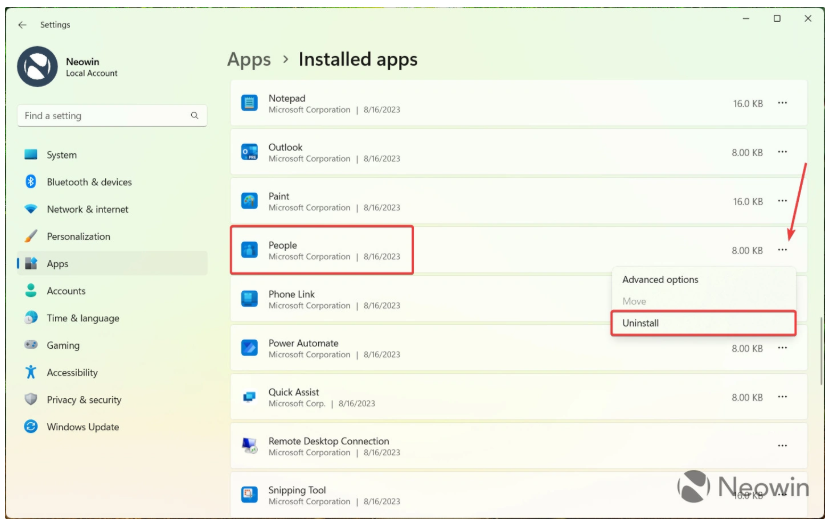Click the search magnifier icon
Image resolution: width=832 pixels, height=527 pixels.
click(x=195, y=116)
